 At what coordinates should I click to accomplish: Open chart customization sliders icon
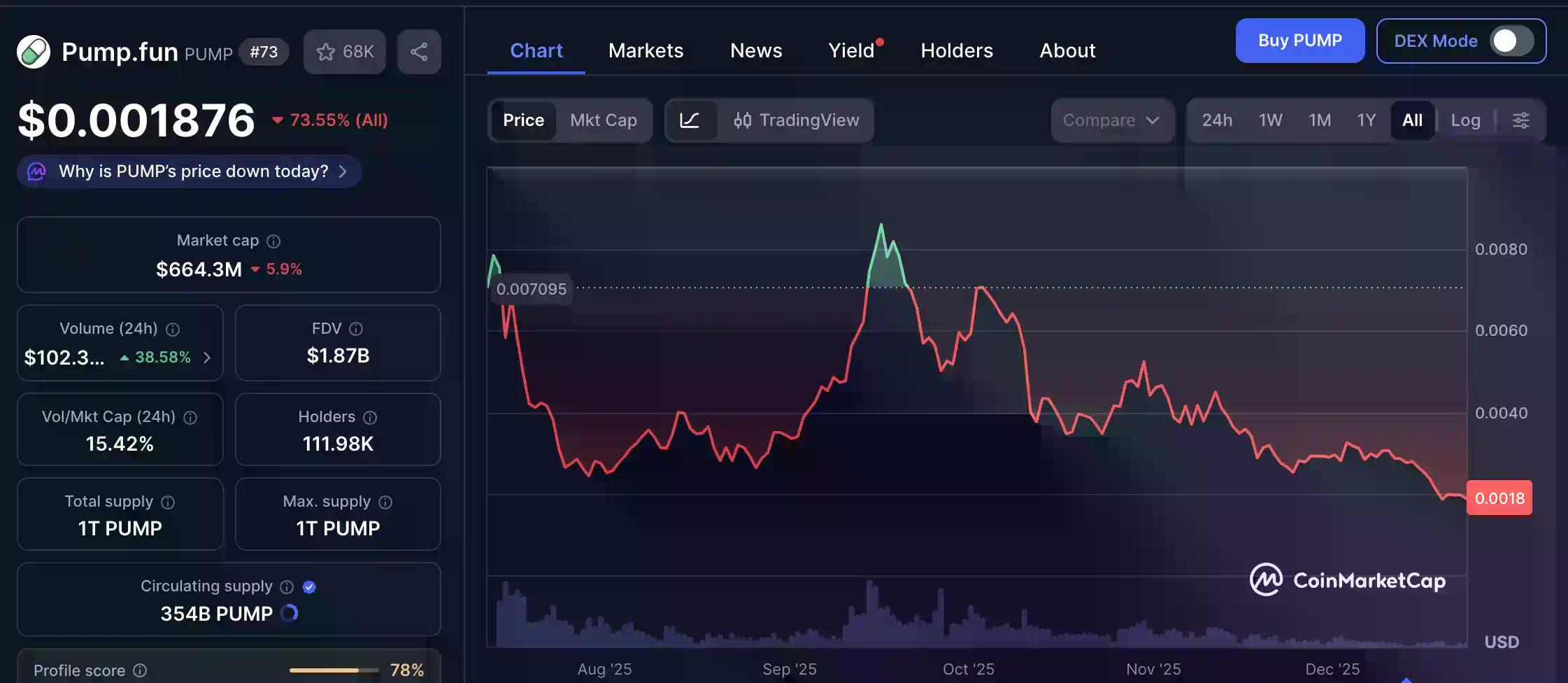1522,120
